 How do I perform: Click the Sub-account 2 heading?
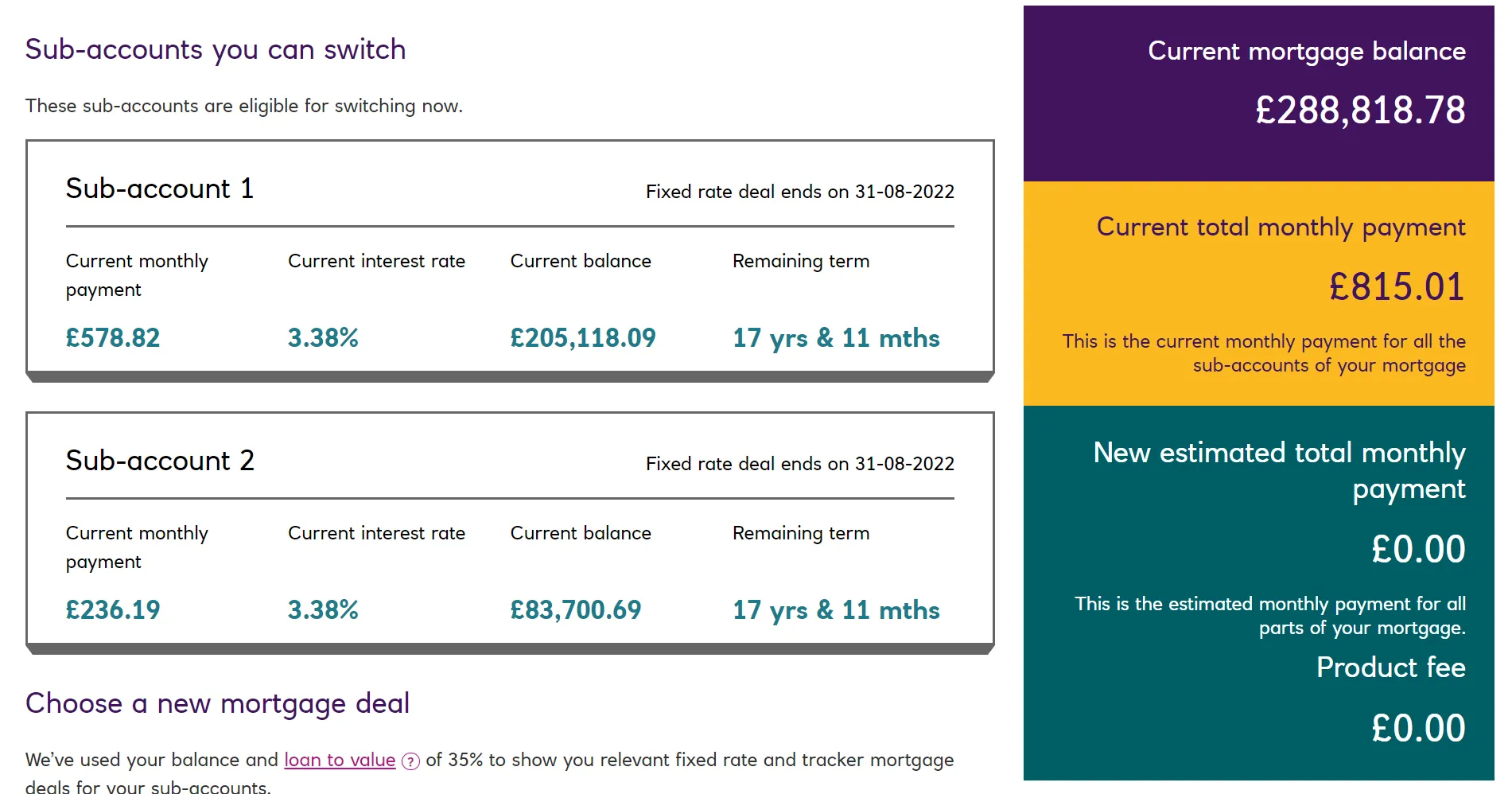(x=160, y=461)
